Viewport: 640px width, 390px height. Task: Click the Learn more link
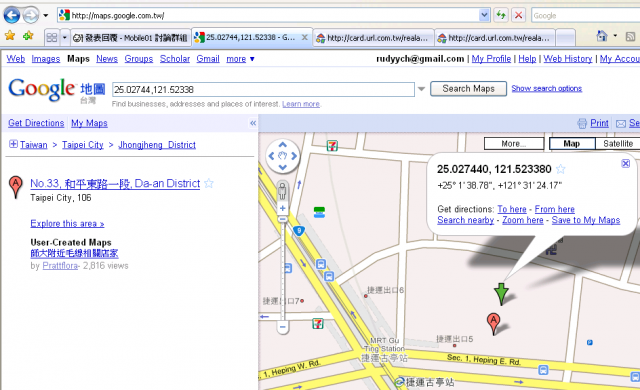[x=301, y=104]
